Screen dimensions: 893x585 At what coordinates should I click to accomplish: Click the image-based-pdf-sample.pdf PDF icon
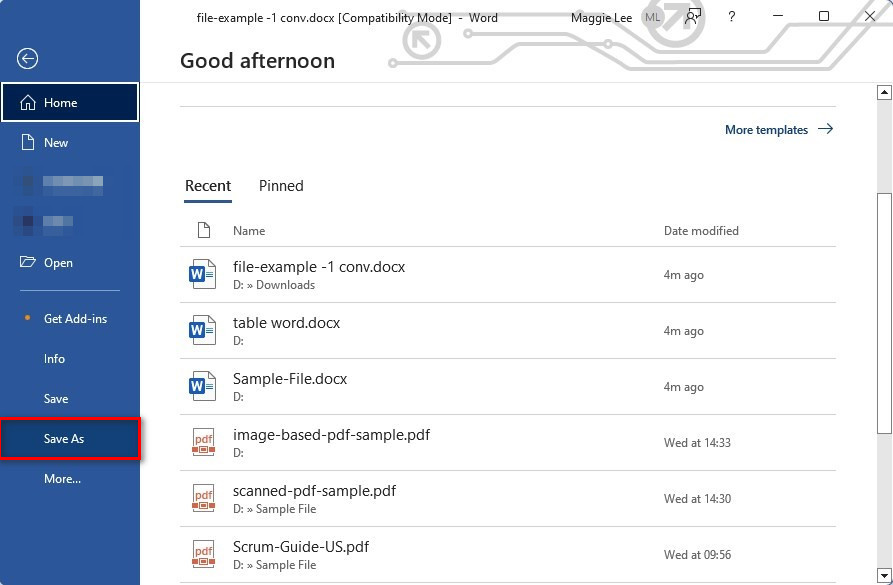tap(203, 443)
